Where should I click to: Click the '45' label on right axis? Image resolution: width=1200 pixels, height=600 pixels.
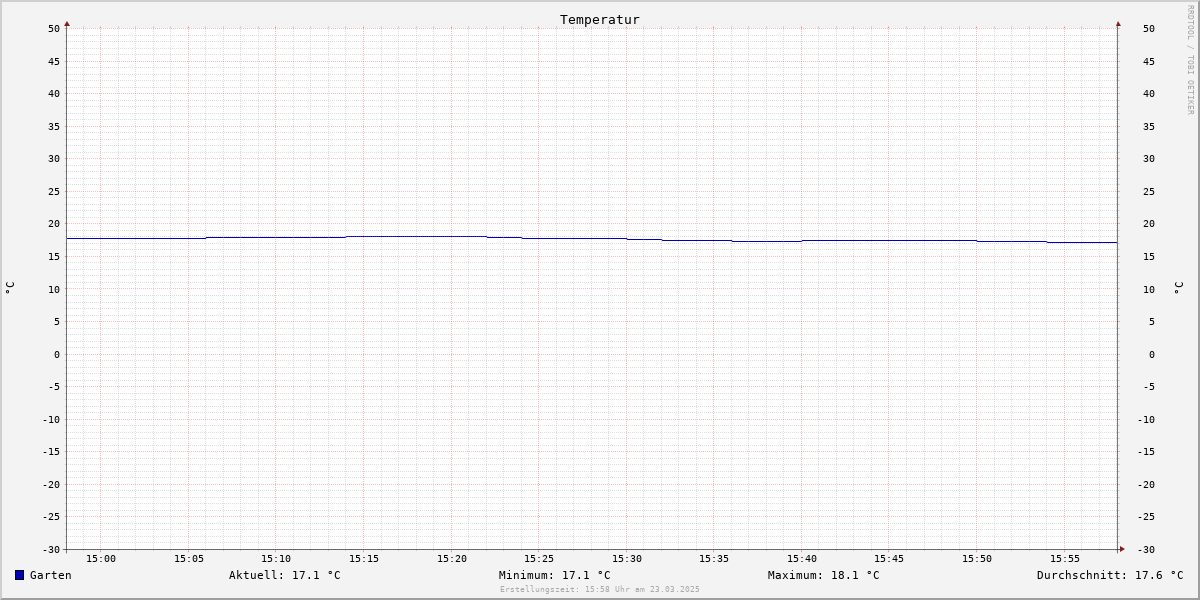click(1149, 61)
